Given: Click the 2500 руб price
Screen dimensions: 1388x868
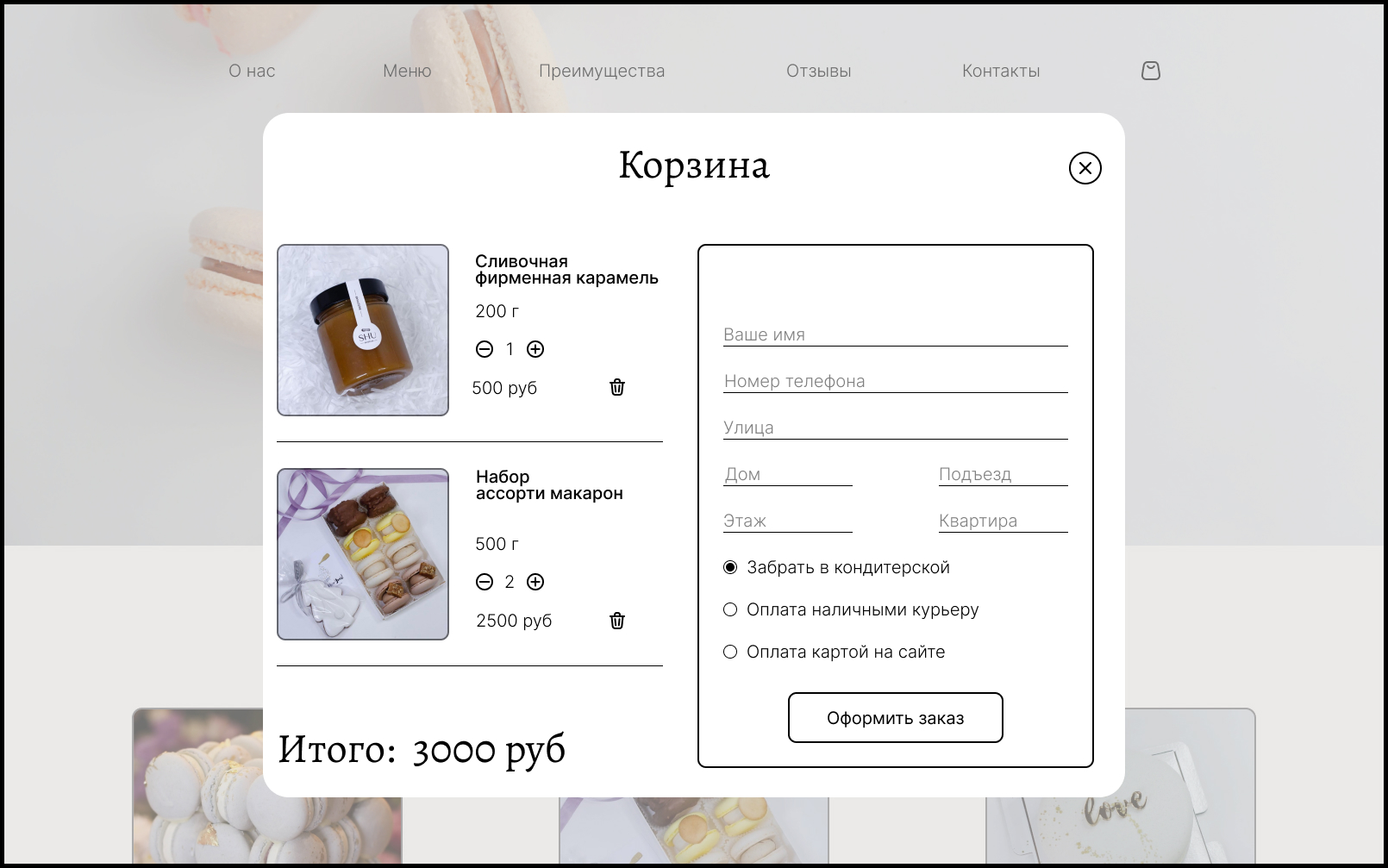Looking at the screenshot, I should pos(514,621).
